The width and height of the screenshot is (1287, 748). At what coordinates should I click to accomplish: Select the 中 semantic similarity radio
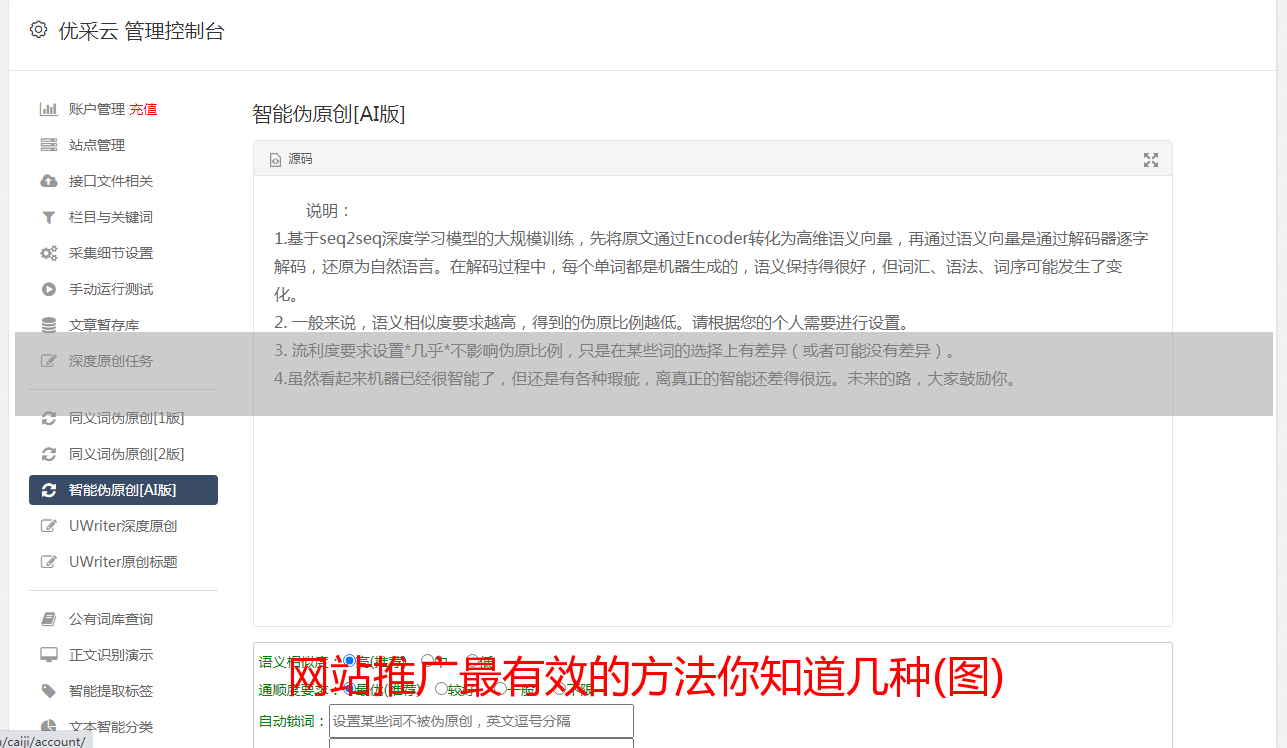[x=427, y=661]
